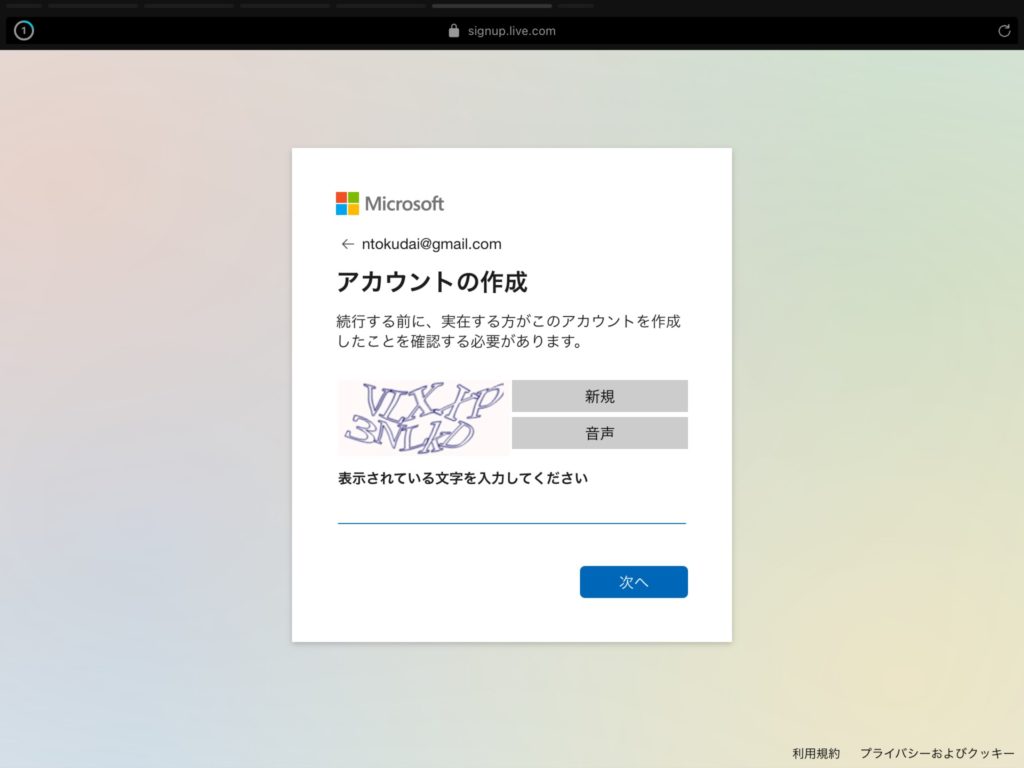Click the 表示されている文字を入力してください label
The width and height of the screenshot is (1024, 768).
(x=462, y=478)
